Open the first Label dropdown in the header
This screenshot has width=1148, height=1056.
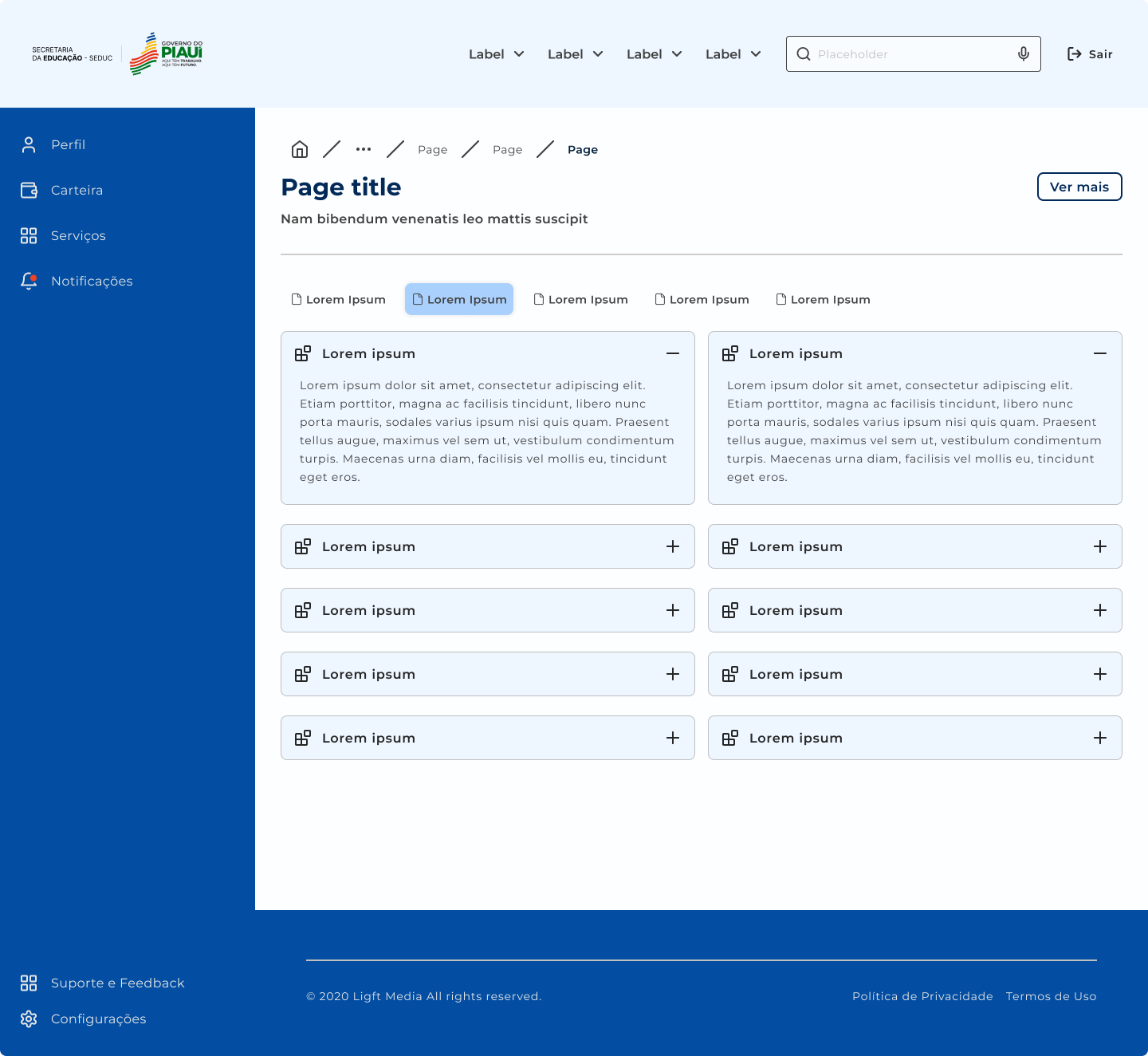click(496, 54)
